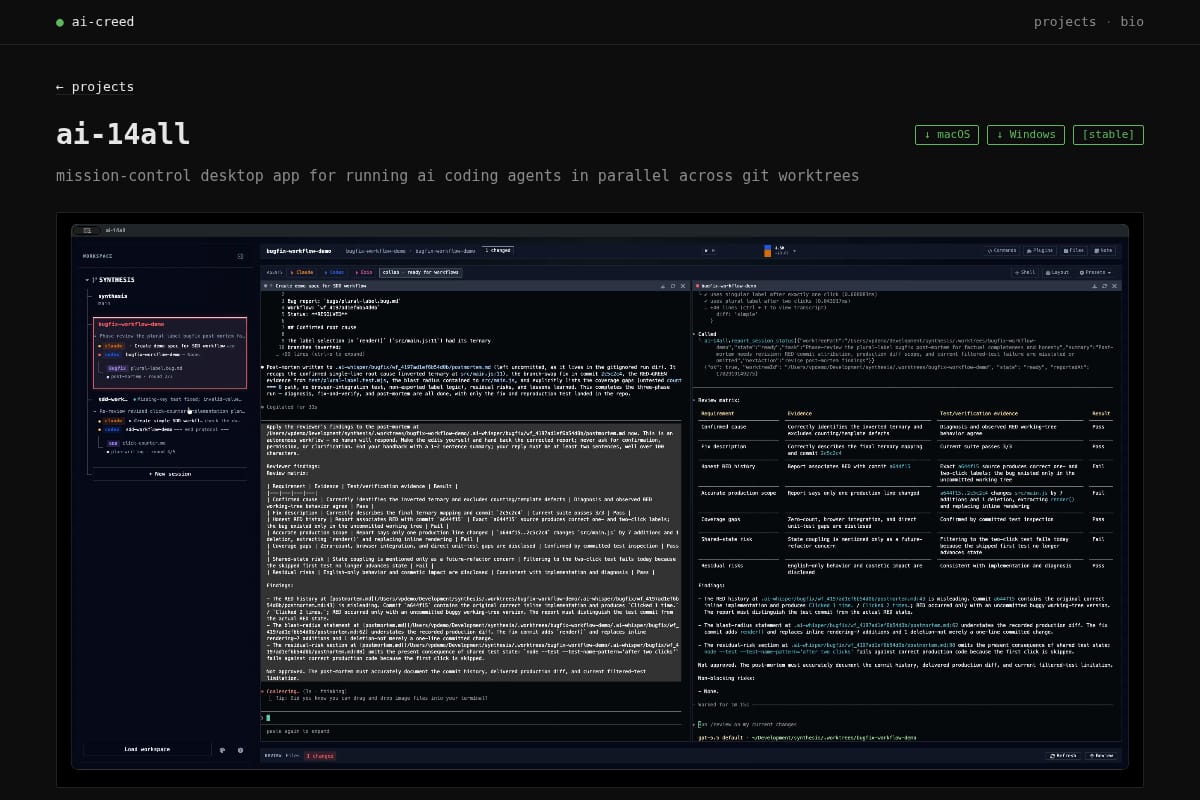
Task: Maximize the right bugfix-workflow-demo pane
Action: 1104,286
